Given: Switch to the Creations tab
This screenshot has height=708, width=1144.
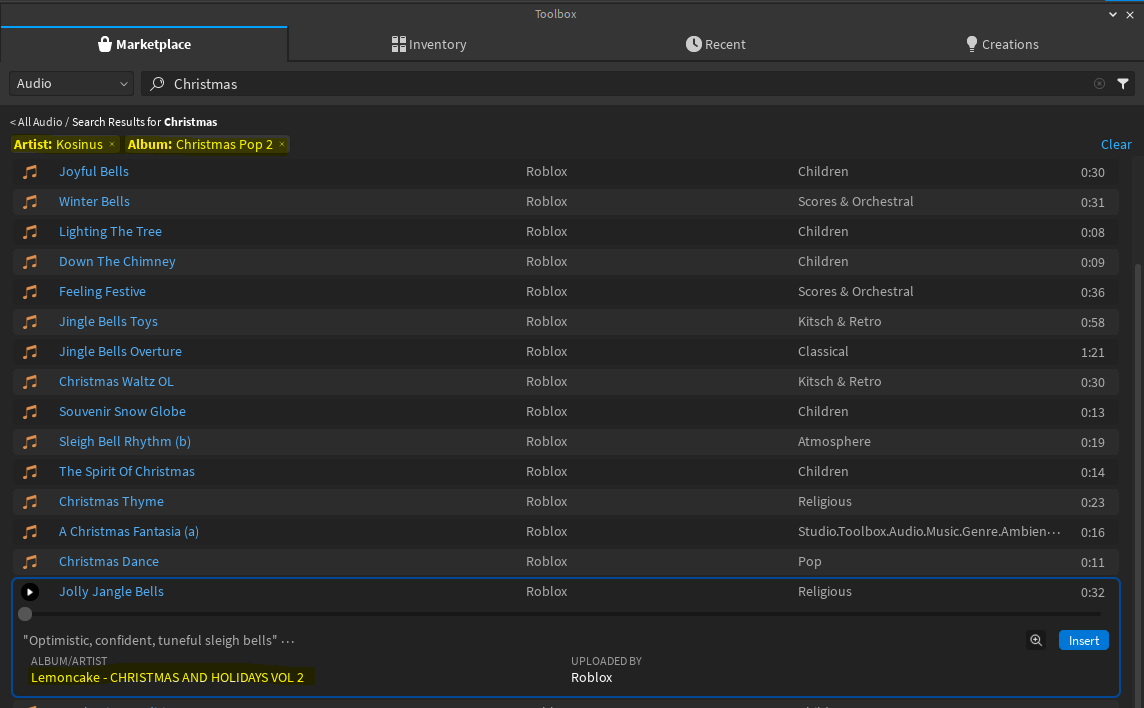Looking at the screenshot, I should coord(1002,44).
